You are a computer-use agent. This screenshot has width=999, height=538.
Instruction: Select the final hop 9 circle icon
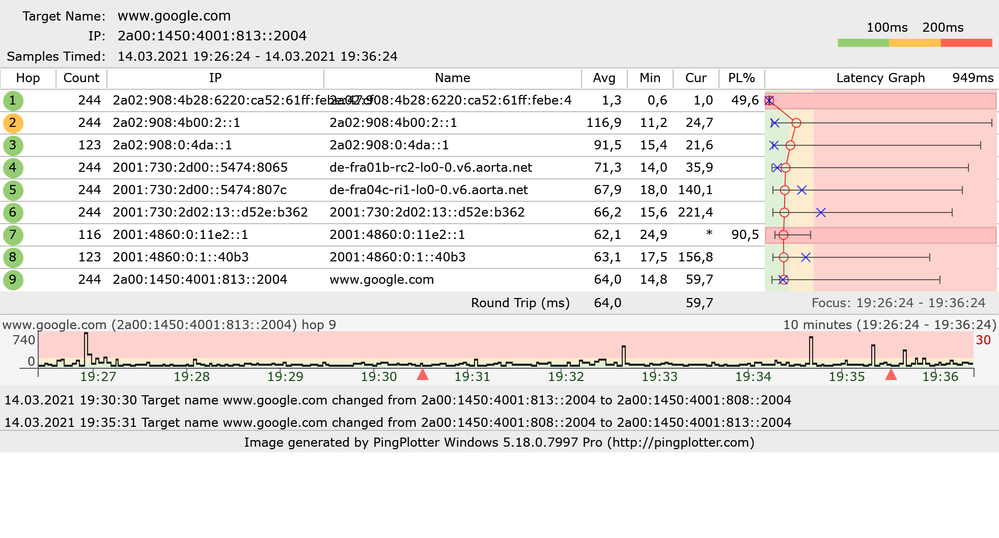point(13,279)
